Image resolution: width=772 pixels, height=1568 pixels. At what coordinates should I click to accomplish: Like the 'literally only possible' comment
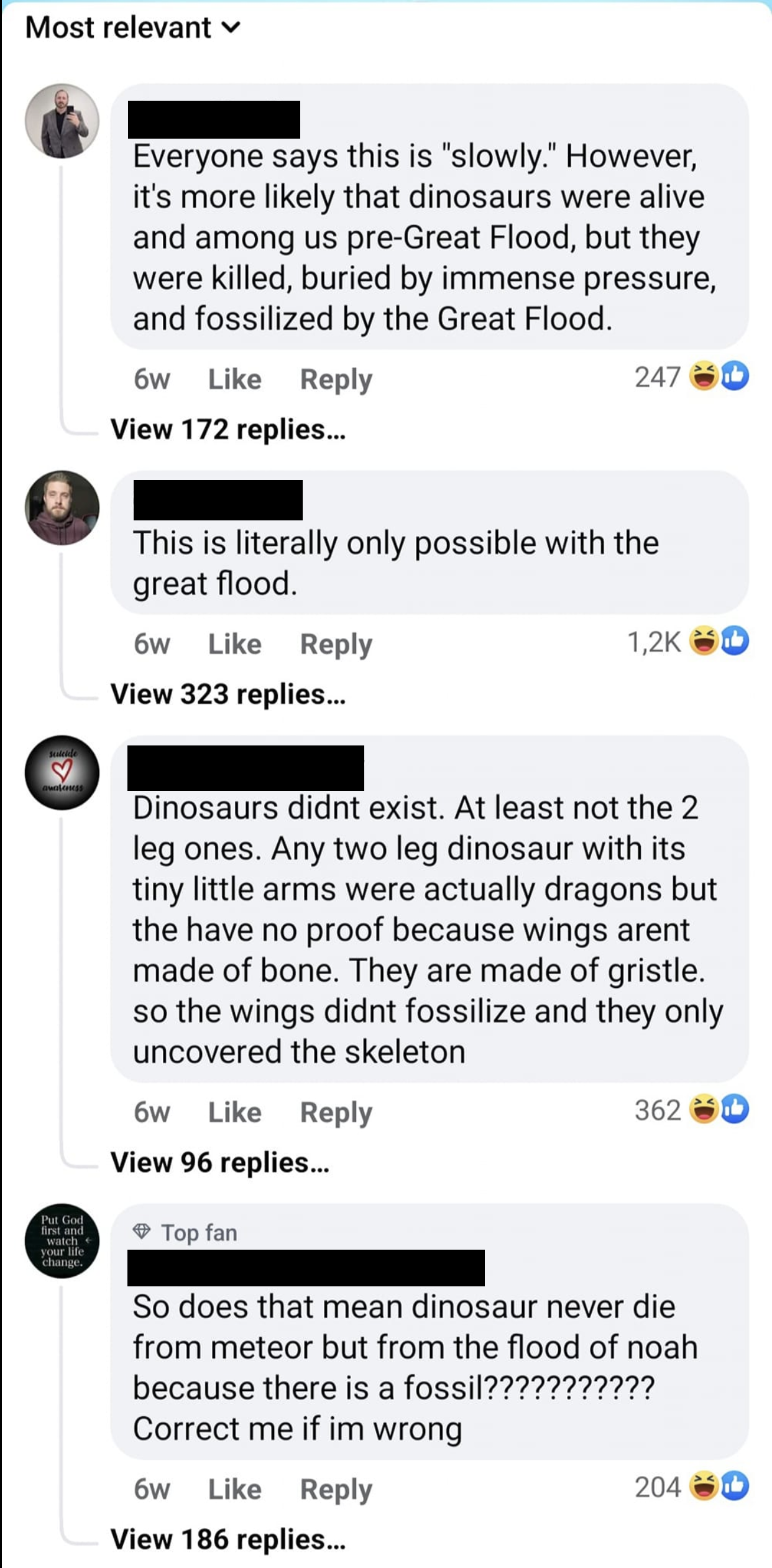click(234, 643)
